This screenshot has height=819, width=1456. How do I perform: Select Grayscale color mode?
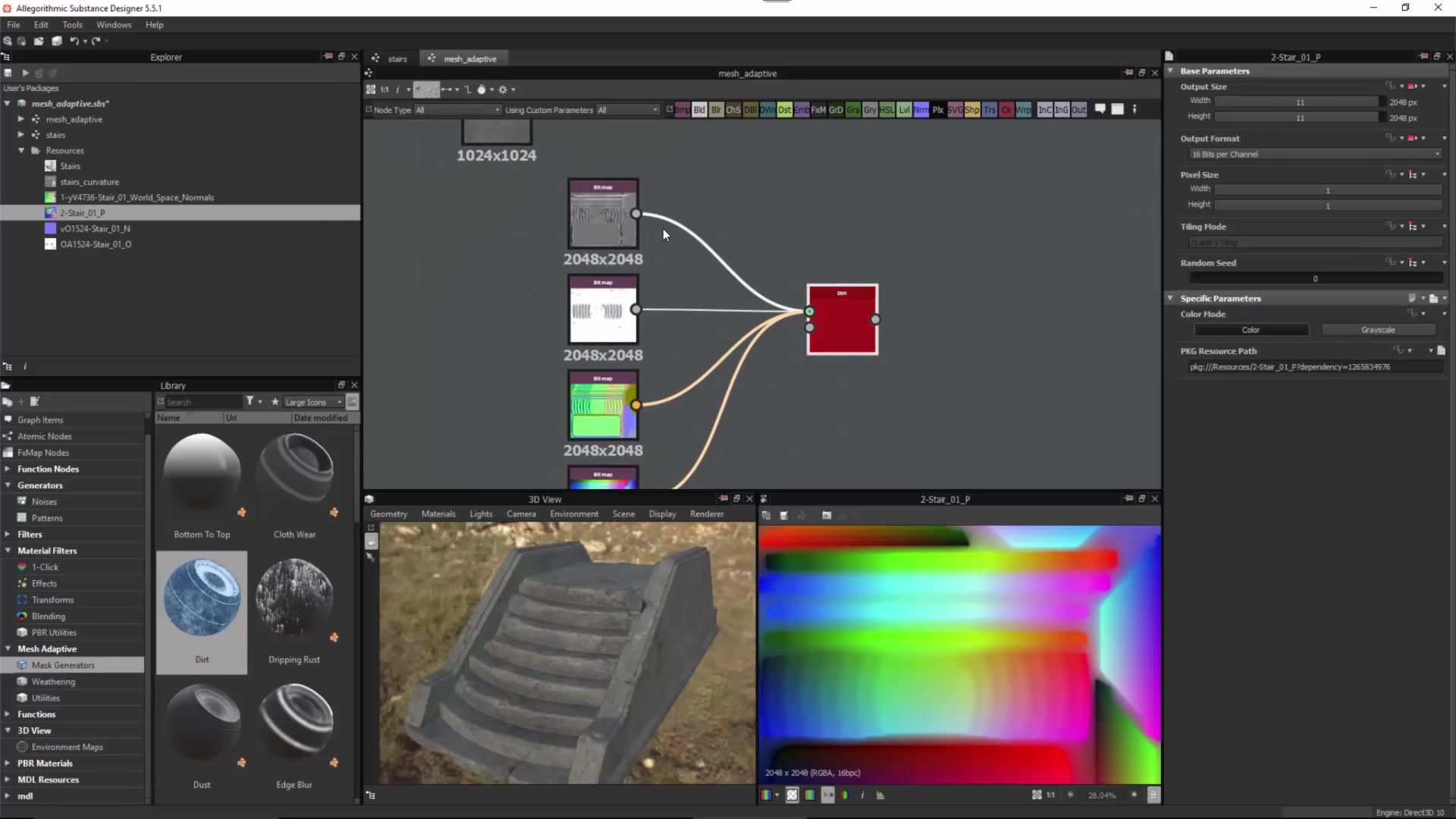click(1378, 329)
